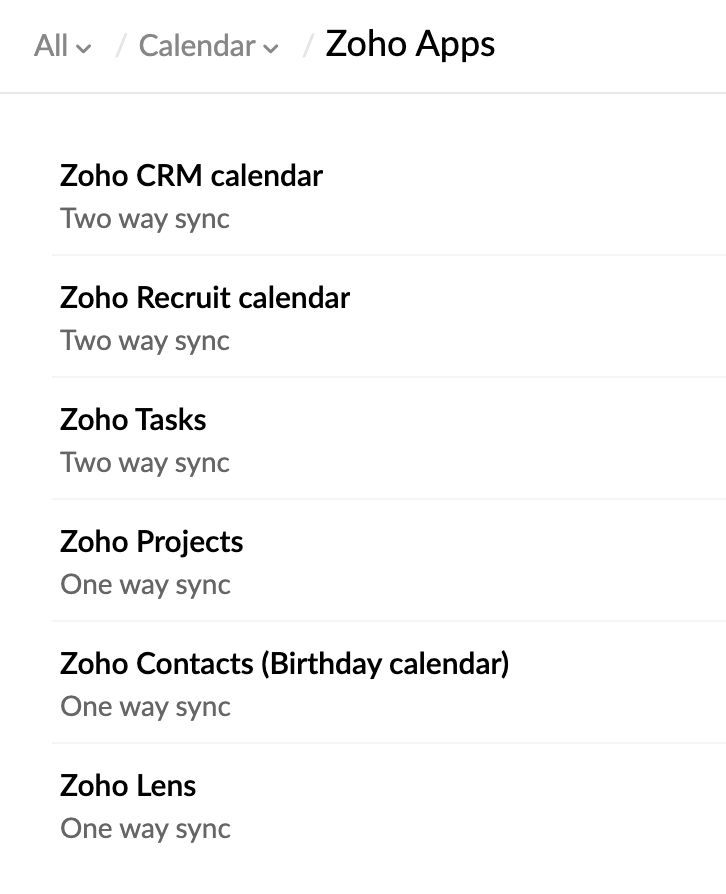The height and width of the screenshot is (894, 726).
Task: Select the Zoho Lens entry
Action: (x=127, y=786)
